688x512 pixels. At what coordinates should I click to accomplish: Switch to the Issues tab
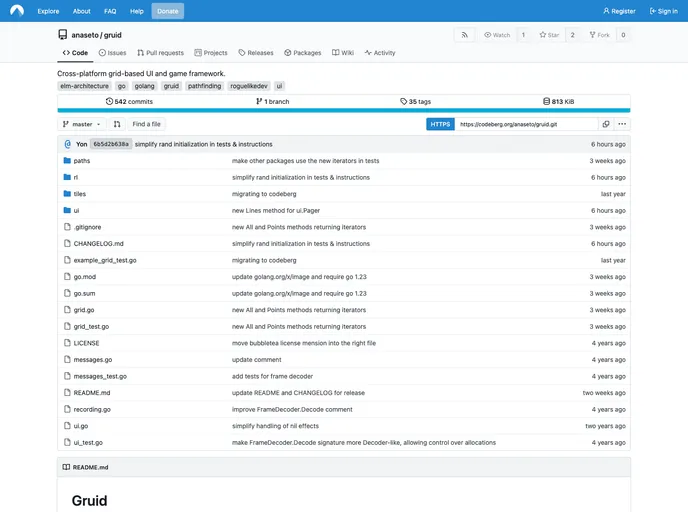point(112,53)
